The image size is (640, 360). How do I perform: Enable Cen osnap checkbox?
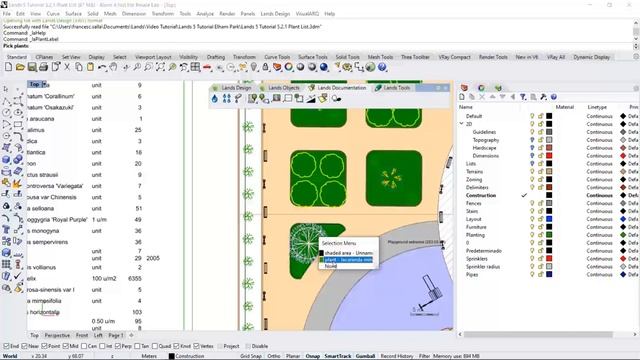(x=84, y=346)
